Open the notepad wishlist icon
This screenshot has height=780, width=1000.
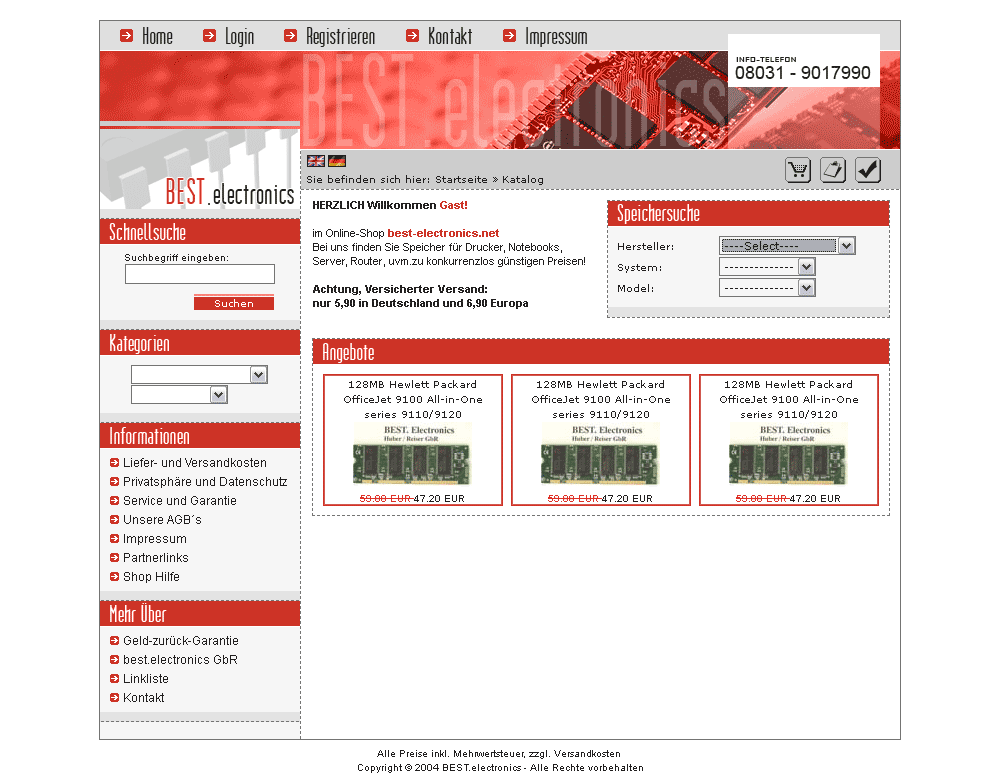(x=833, y=170)
